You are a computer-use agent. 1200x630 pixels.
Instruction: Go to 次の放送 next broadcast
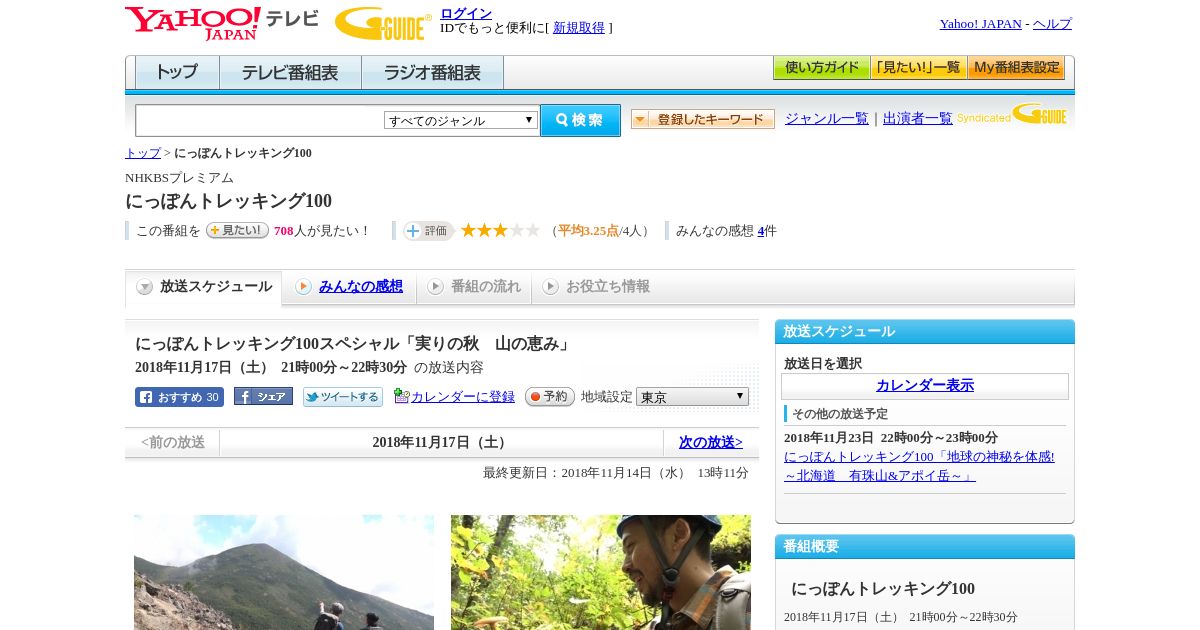tap(711, 442)
